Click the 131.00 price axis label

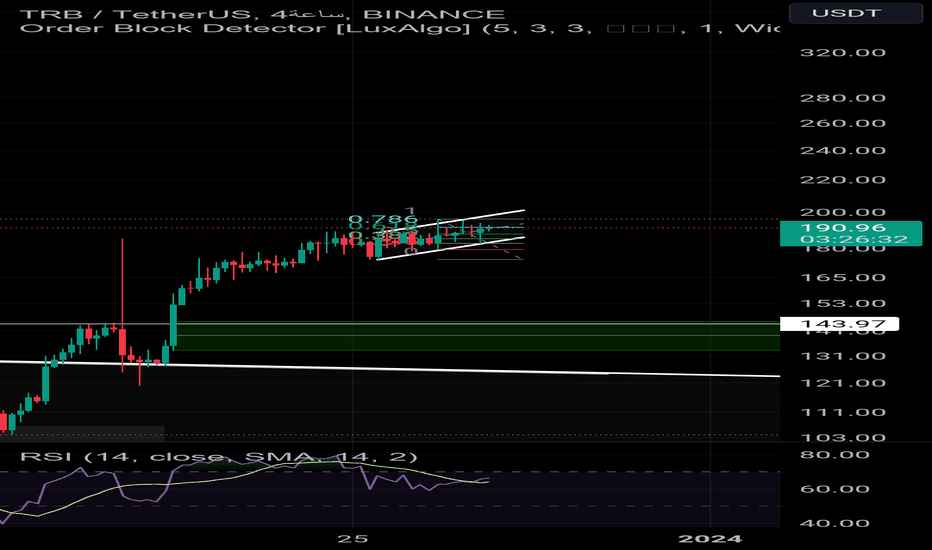click(843, 356)
